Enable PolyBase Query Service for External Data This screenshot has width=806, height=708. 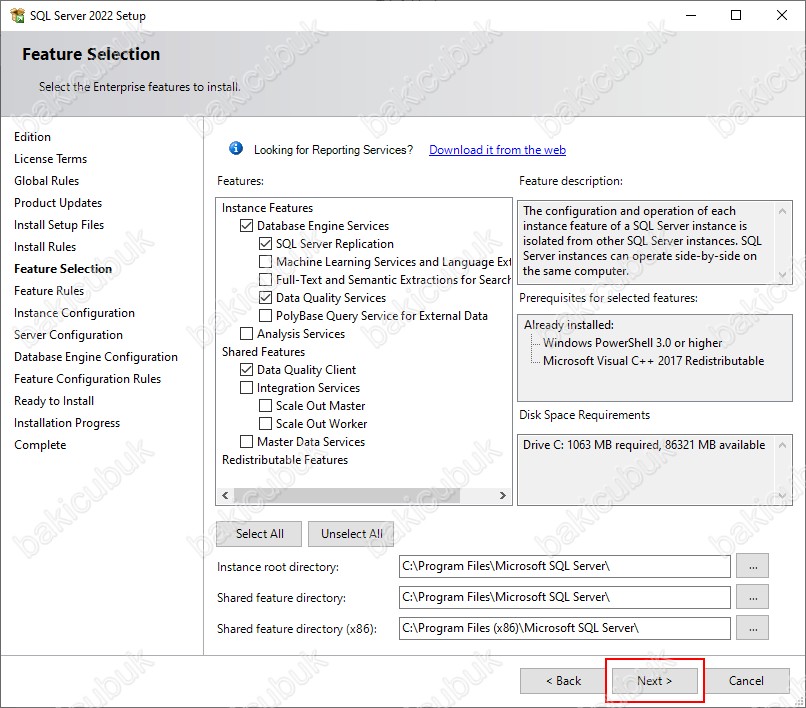point(265,316)
